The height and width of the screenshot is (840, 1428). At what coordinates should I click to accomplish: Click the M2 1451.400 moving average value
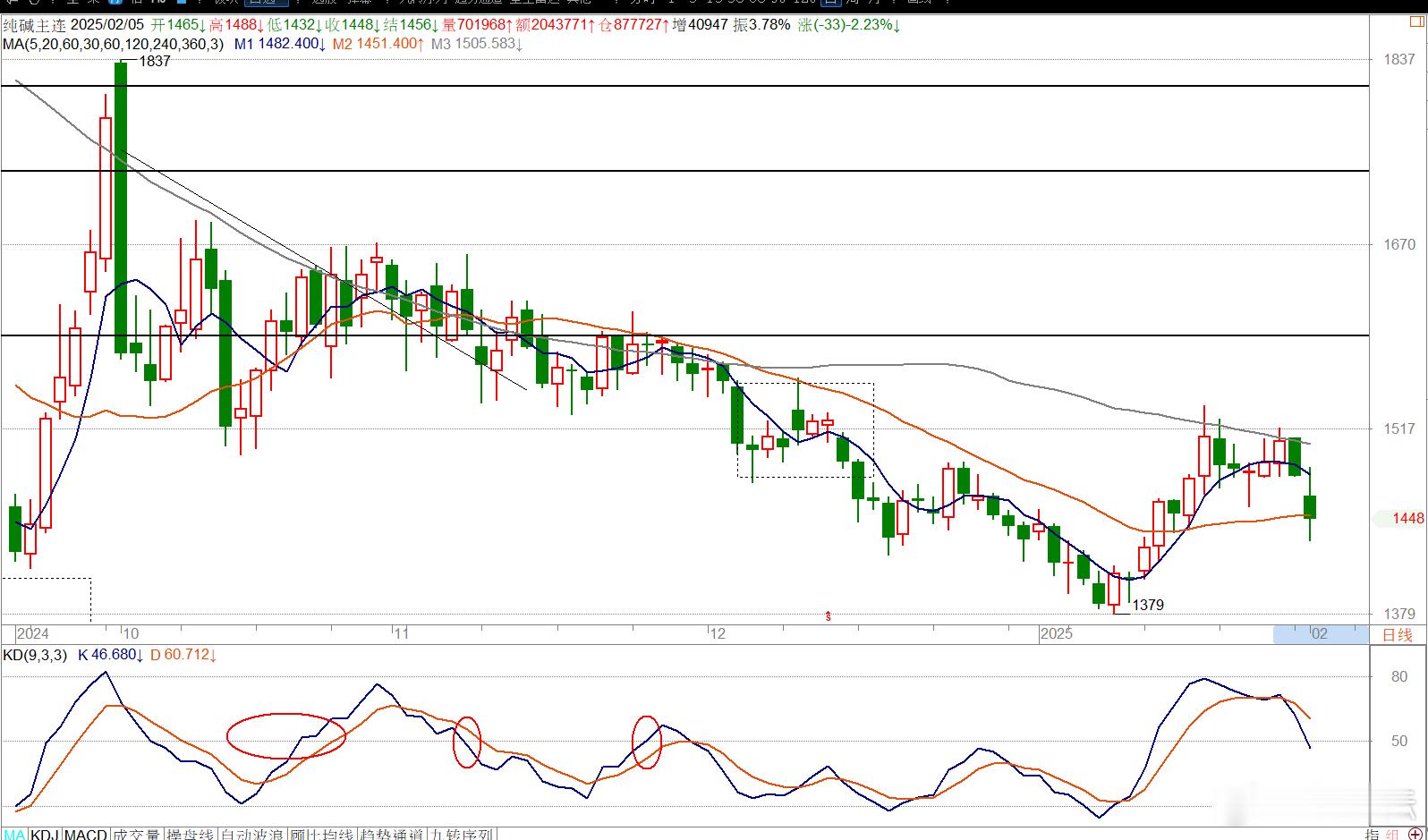click(378, 43)
